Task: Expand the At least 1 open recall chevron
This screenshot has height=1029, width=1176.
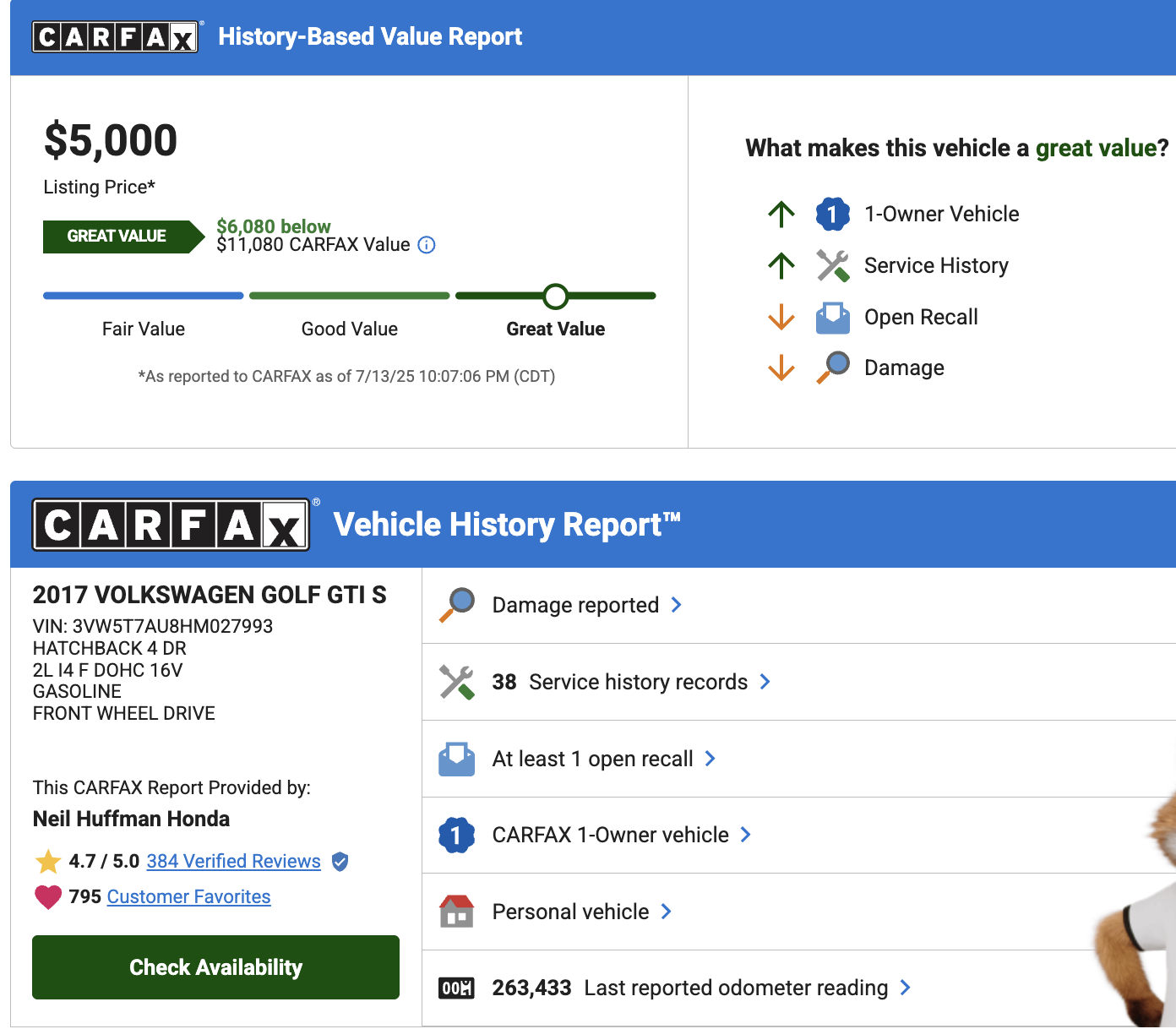Action: (x=710, y=759)
